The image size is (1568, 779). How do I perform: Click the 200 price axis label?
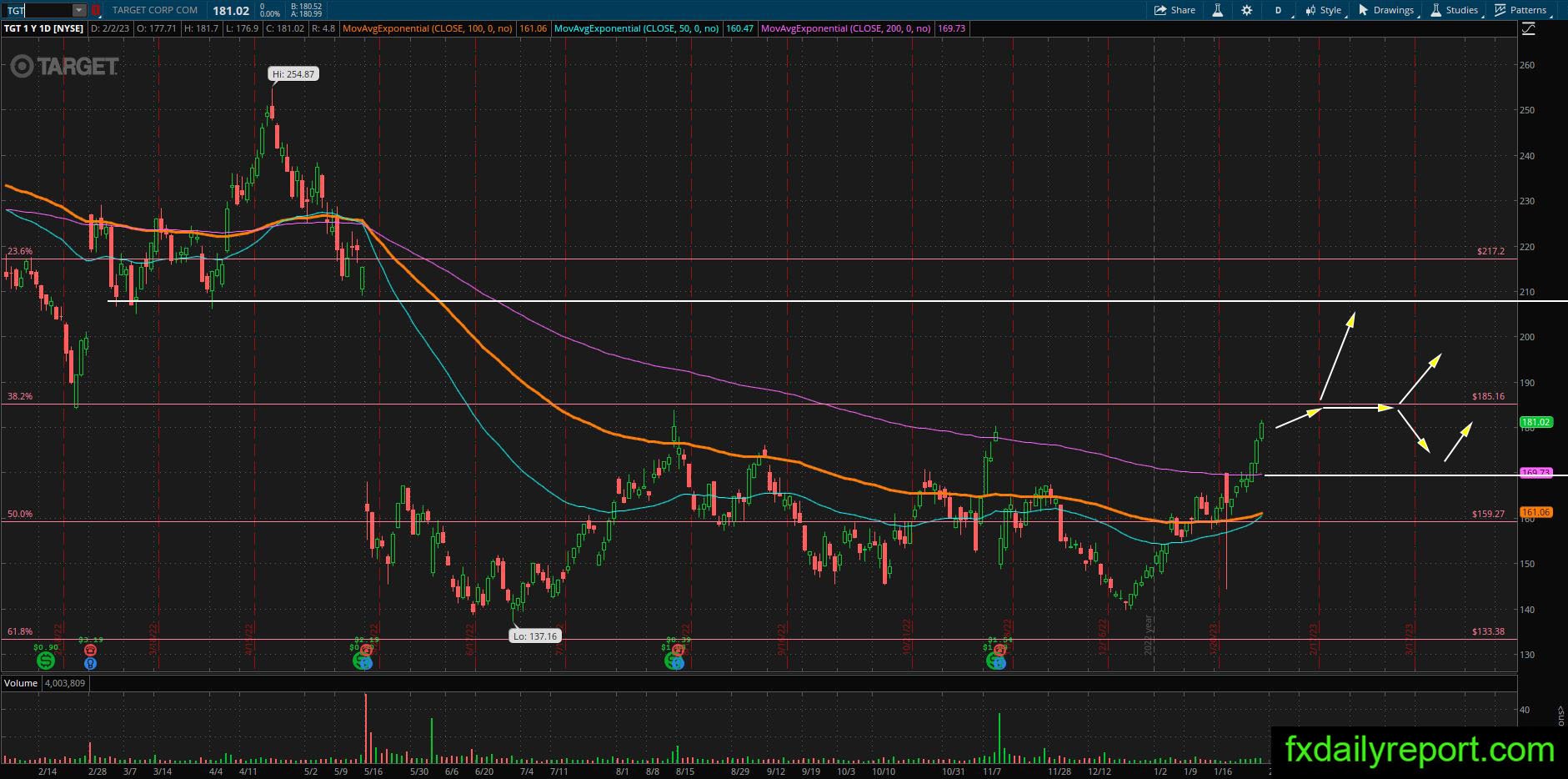point(1527,337)
